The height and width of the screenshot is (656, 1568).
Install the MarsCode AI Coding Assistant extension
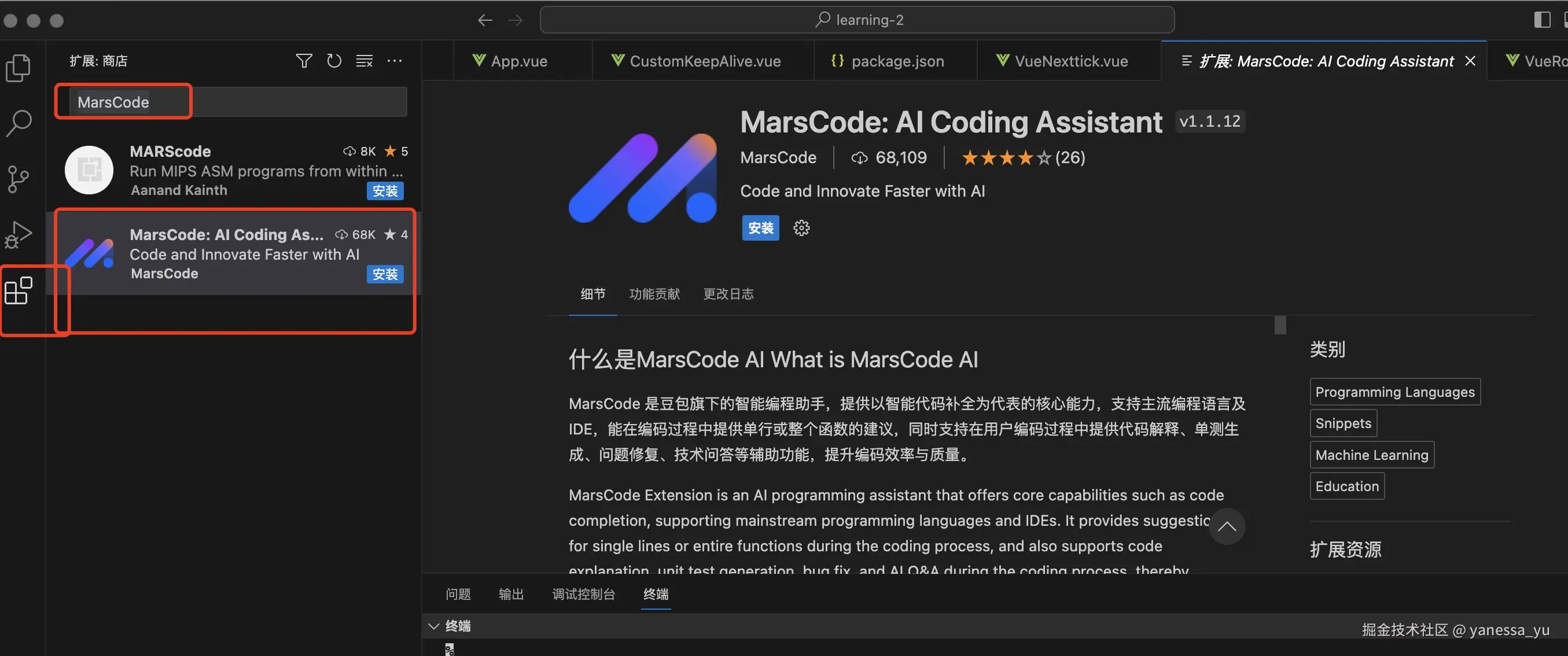(760, 228)
